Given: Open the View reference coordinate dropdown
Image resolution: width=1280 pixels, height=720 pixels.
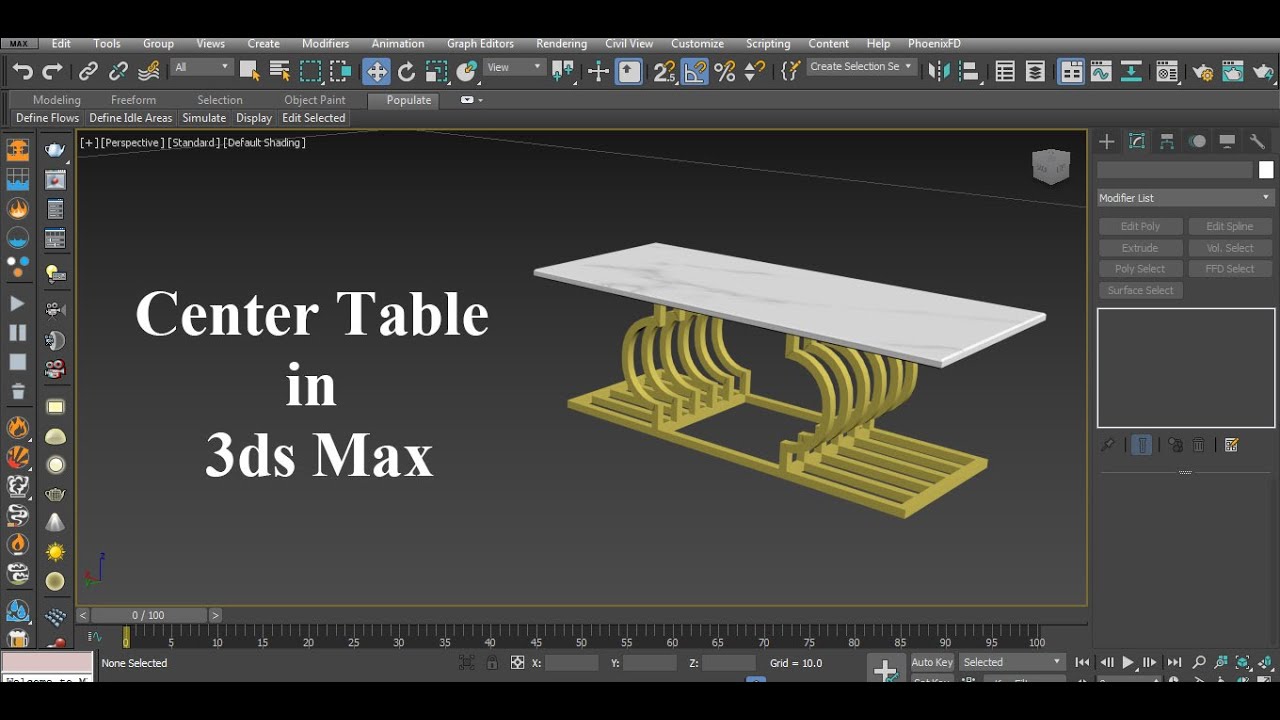Looking at the screenshot, I should coord(514,67).
